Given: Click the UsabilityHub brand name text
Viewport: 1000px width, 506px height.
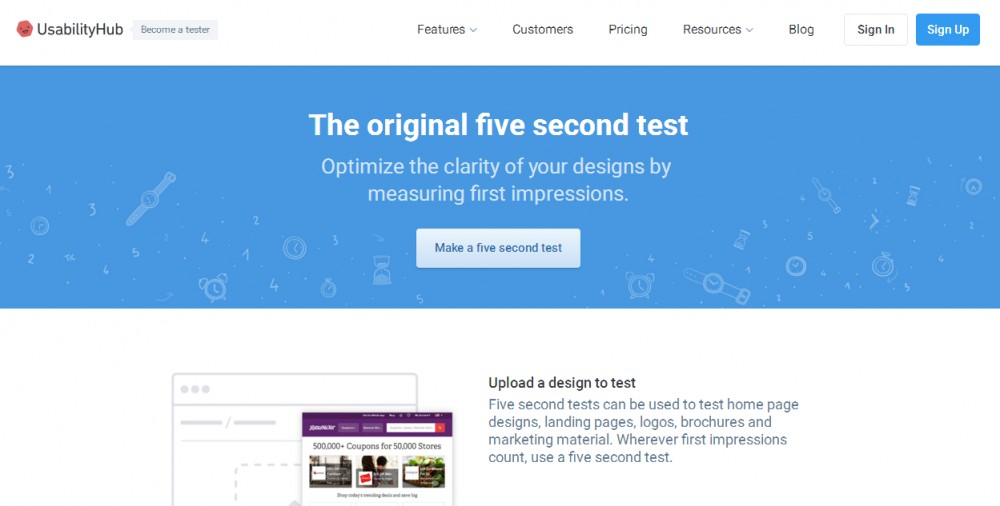Looking at the screenshot, I should pos(80,29).
